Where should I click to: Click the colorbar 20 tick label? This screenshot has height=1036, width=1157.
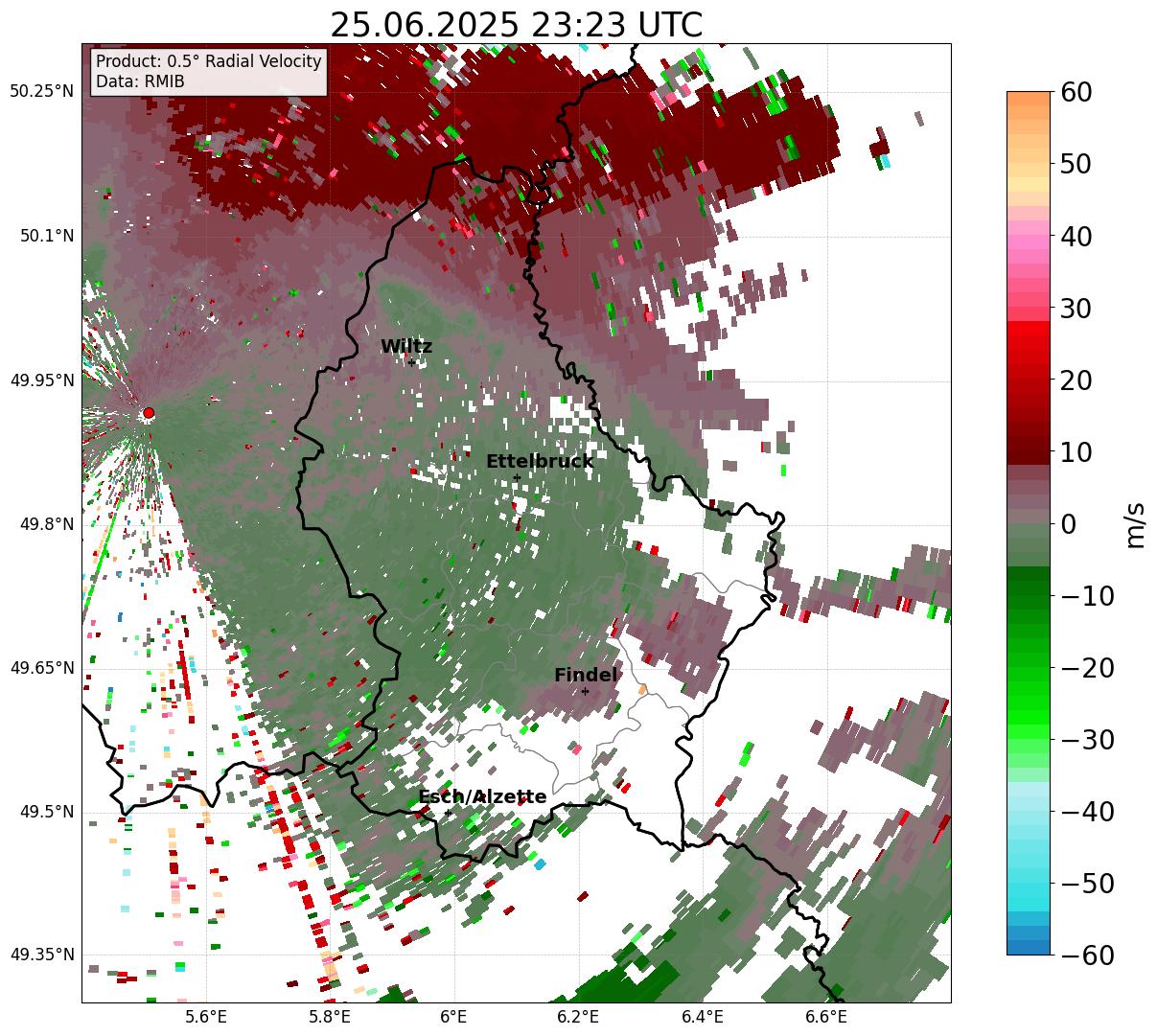coord(1075,380)
